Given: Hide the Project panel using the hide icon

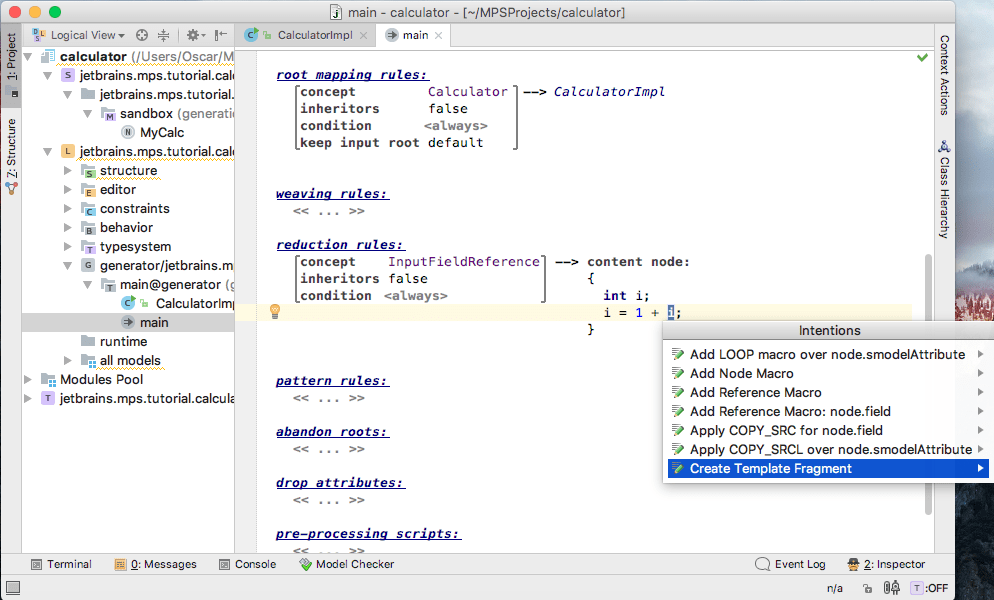Looking at the screenshot, I should pos(220,35).
